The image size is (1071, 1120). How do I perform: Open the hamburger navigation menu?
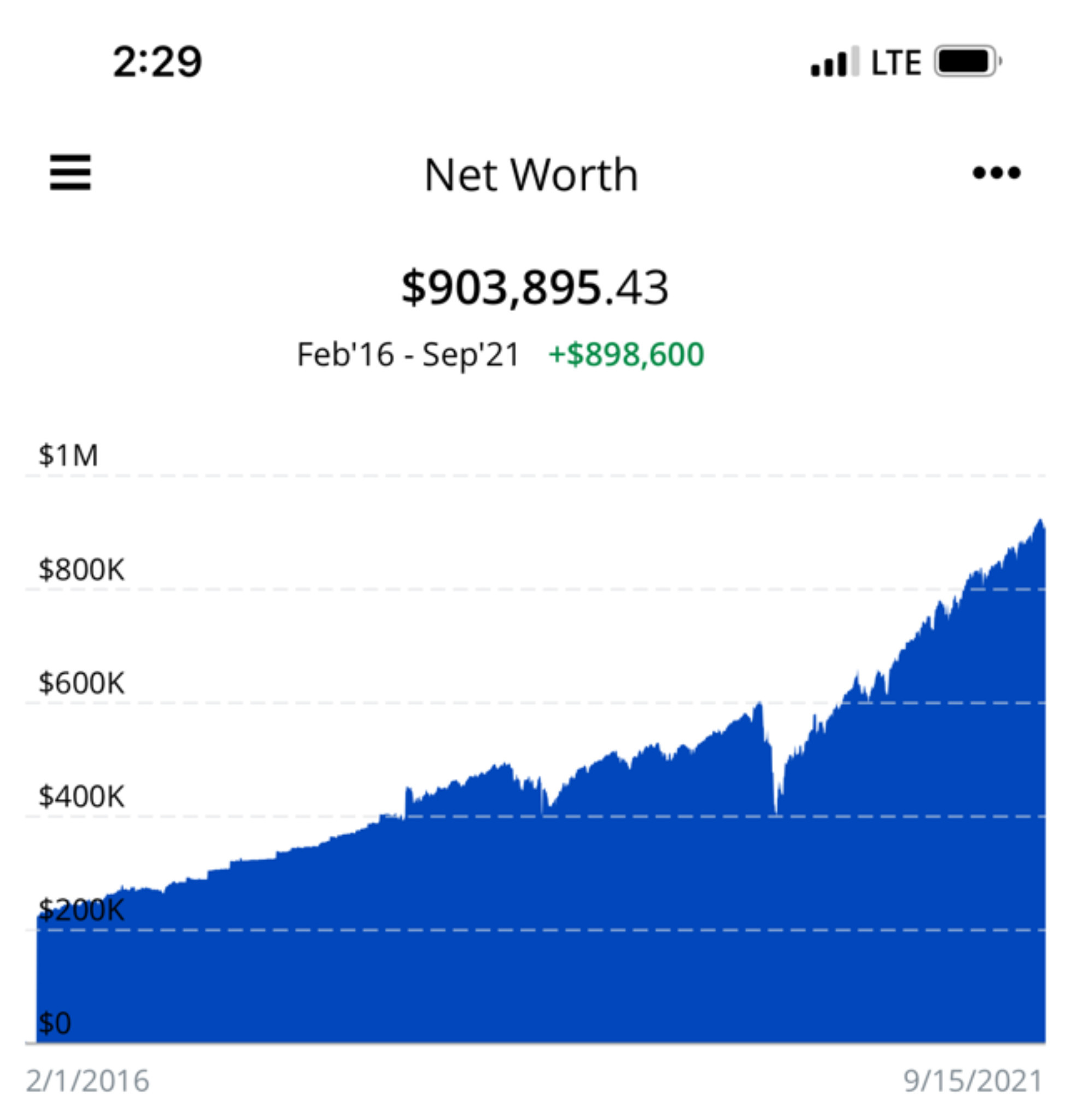point(70,172)
